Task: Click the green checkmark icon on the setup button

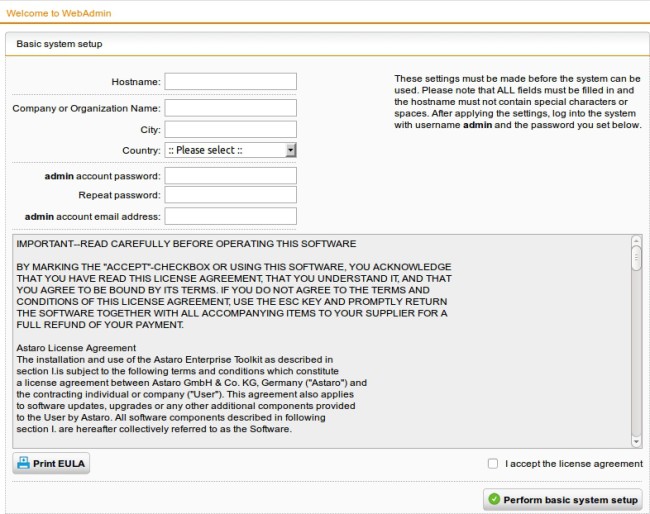Action: [x=494, y=499]
